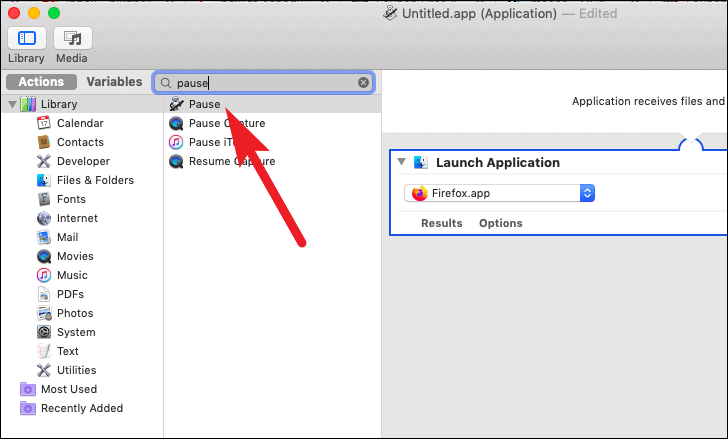
Task: Select Calendar label in library
Action: coord(80,123)
